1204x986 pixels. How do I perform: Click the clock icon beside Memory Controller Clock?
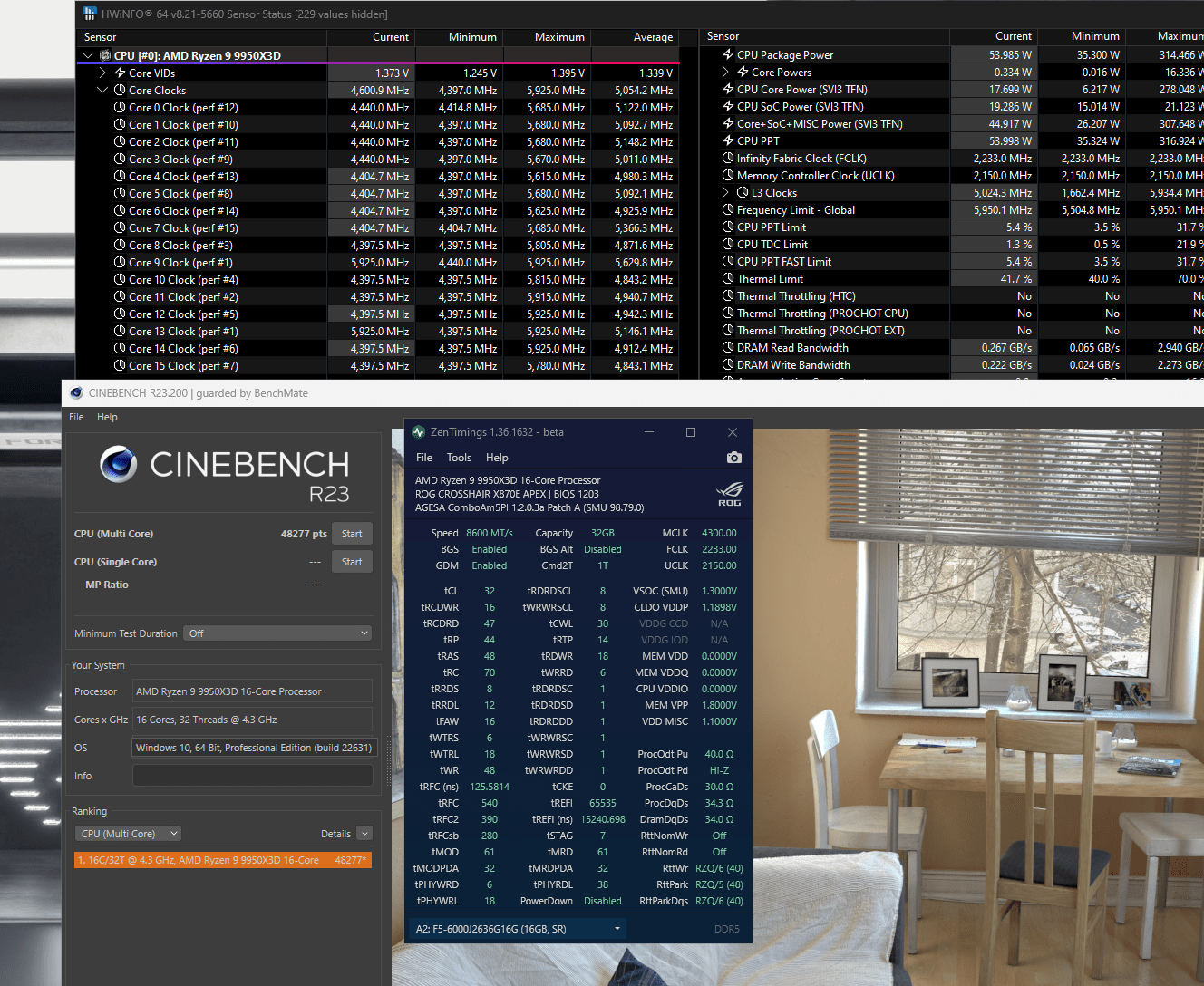click(x=728, y=175)
